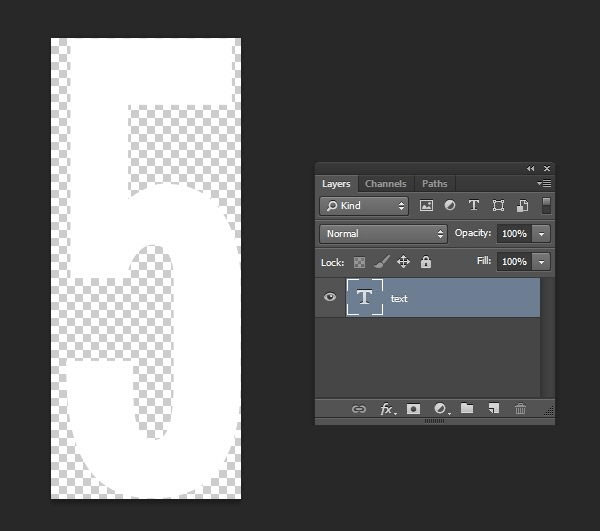Image resolution: width=600 pixels, height=531 pixels.
Task: Filter layers by smart objects
Action: tap(522, 206)
